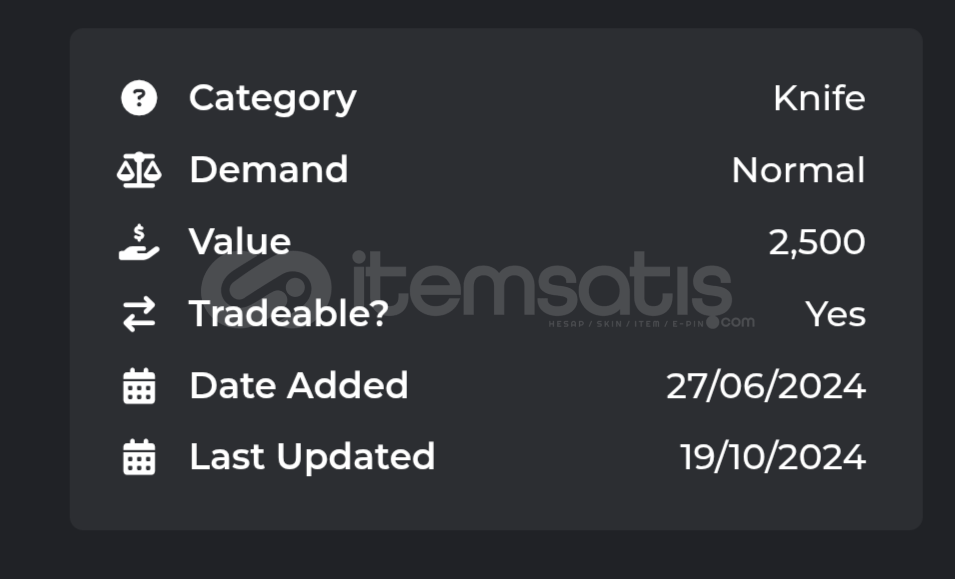Click the balance scale Demand icon
The width and height of the screenshot is (955, 579).
click(x=139, y=169)
